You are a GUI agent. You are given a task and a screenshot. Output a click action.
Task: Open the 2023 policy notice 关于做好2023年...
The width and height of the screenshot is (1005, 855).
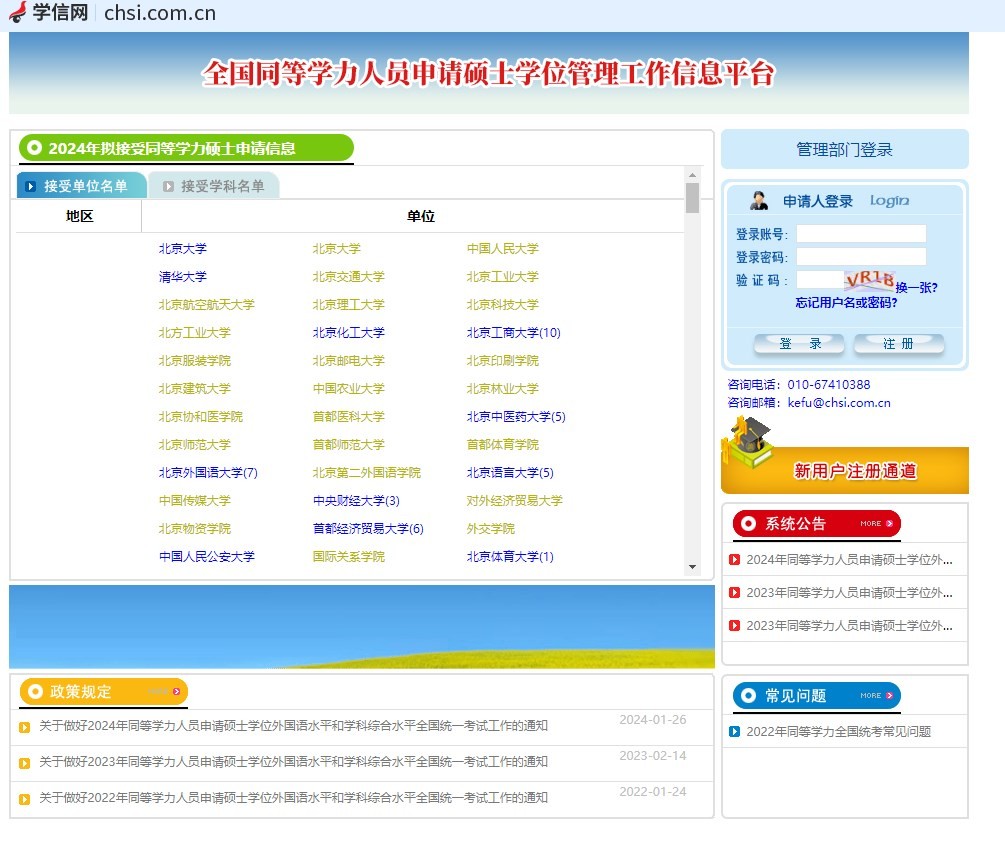294,761
